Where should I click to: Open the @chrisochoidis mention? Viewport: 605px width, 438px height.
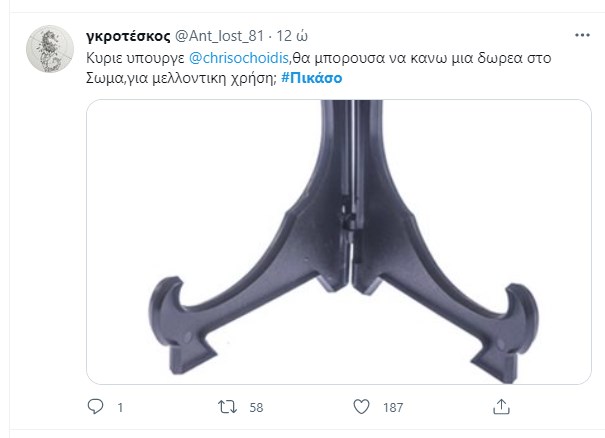pyautogui.click(x=239, y=58)
